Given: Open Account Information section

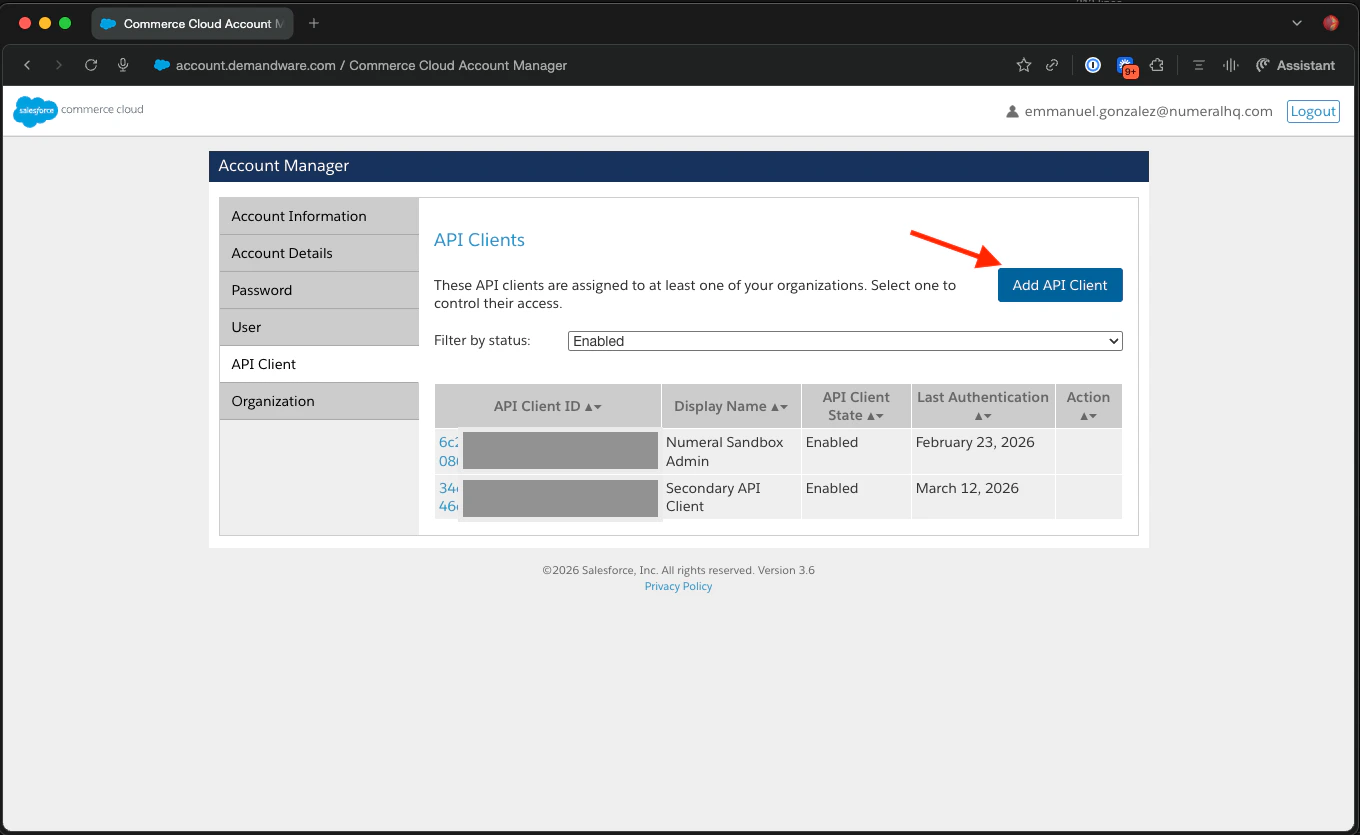Looking at the screenshot, I should point(319,216).
